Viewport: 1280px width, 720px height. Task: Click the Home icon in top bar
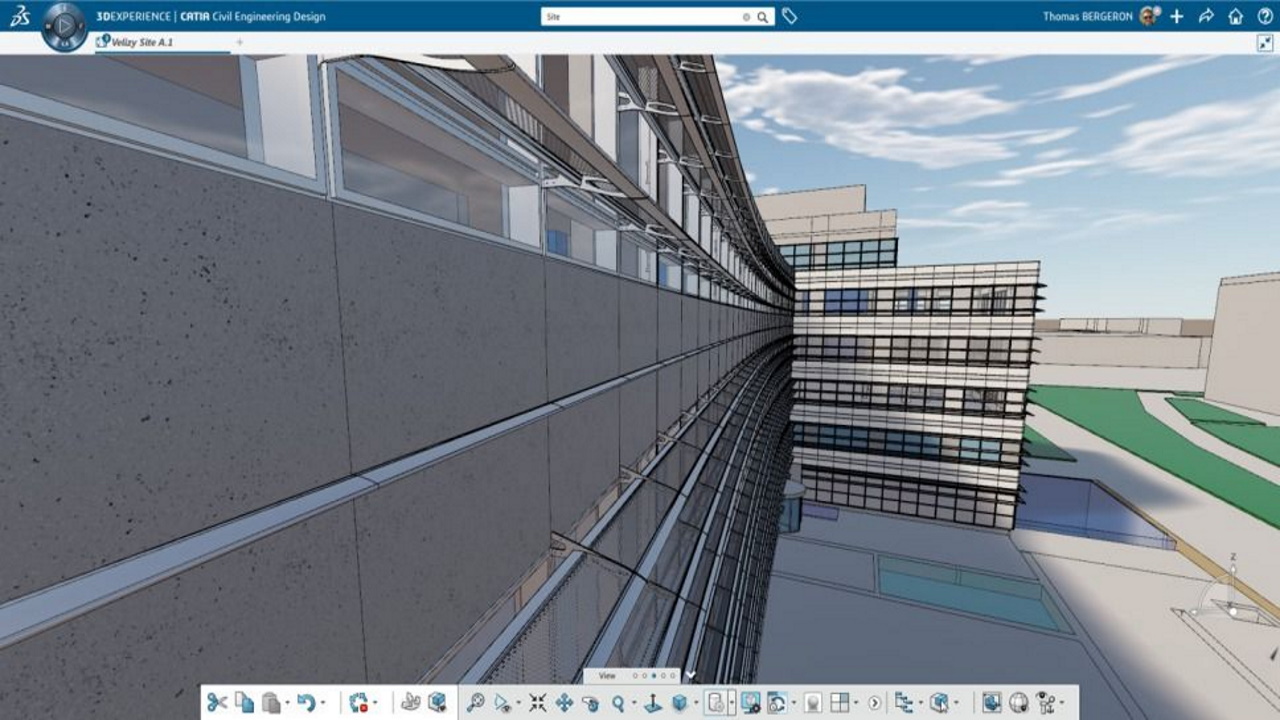pos(1236,17)
